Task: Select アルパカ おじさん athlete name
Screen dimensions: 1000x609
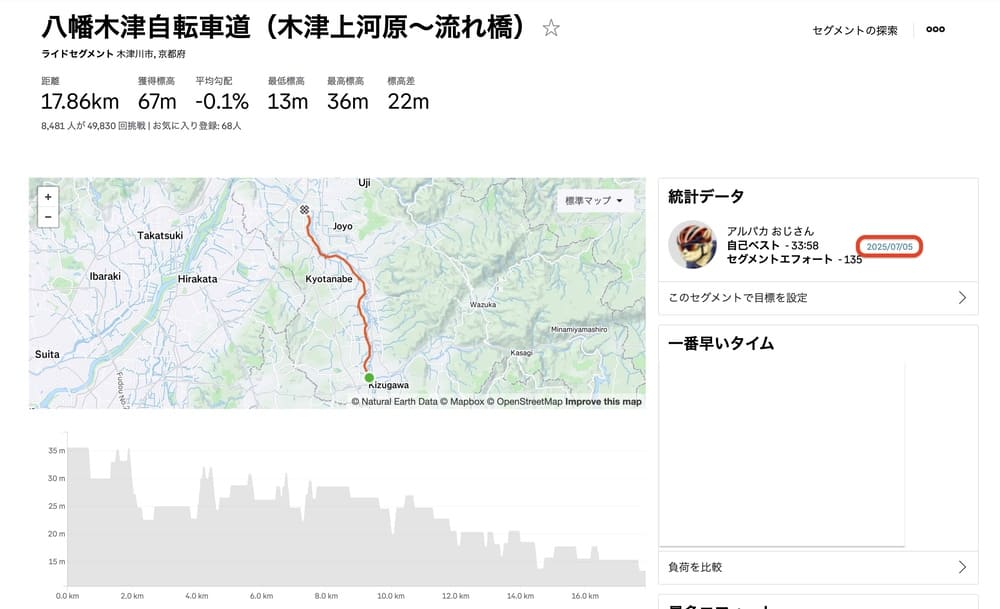Action: (770, 231)
